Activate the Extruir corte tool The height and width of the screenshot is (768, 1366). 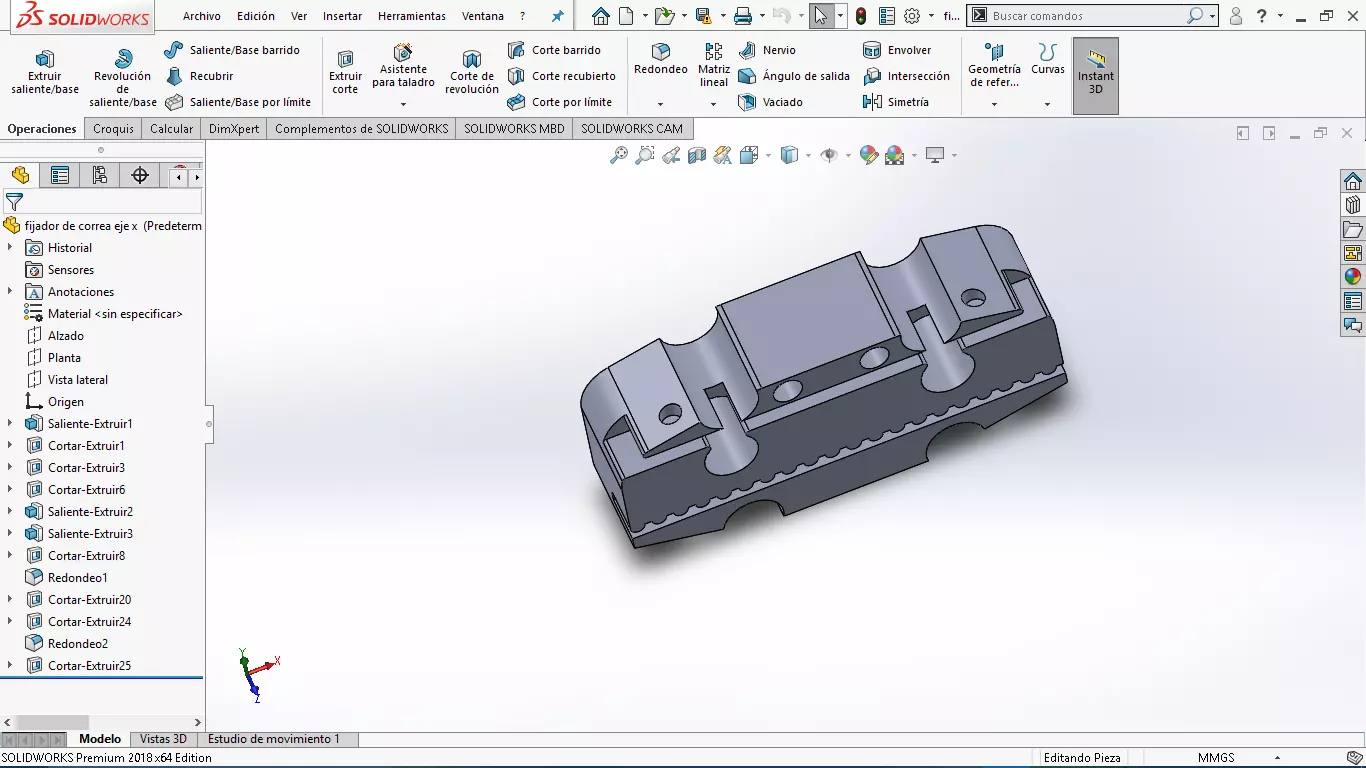pos(345,72)
